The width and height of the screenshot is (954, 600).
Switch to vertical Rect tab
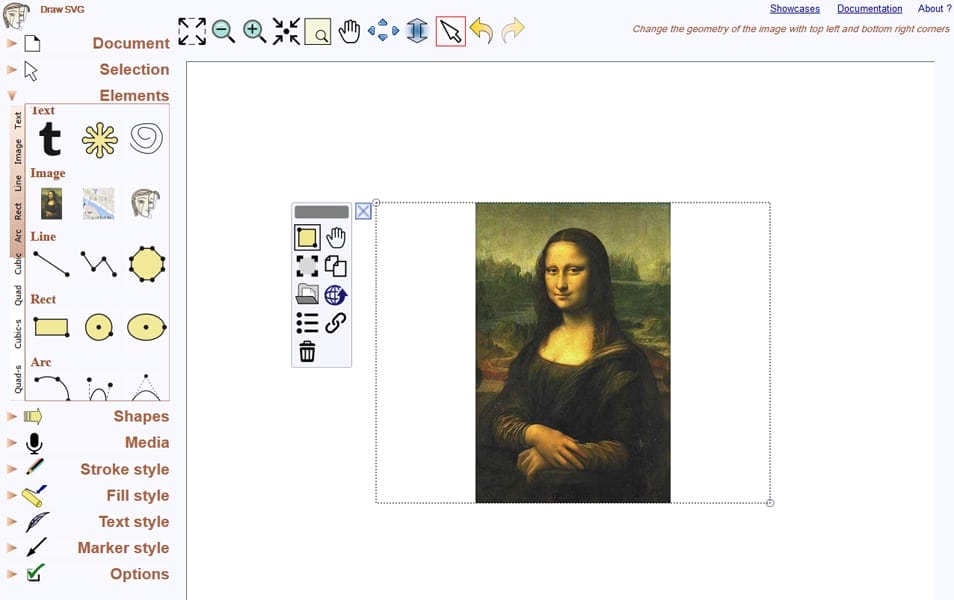coord(18,211)
